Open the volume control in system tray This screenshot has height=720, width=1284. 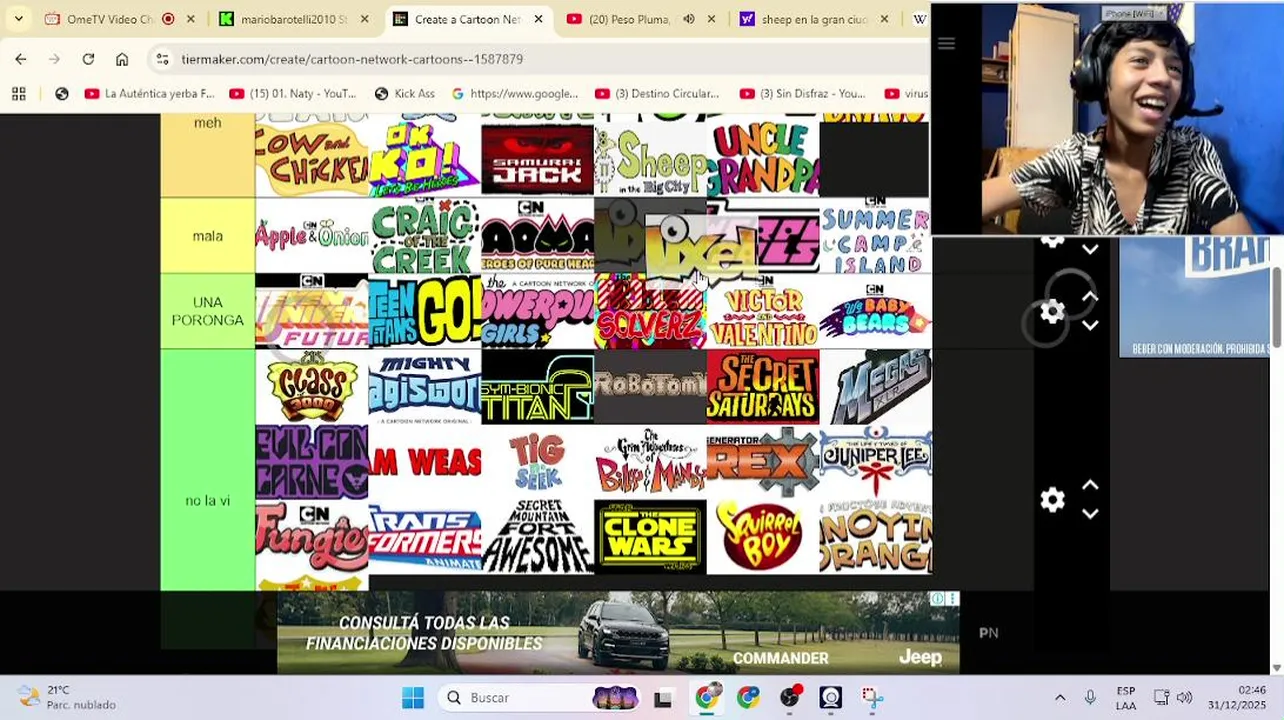click(x=1185, y=697)
